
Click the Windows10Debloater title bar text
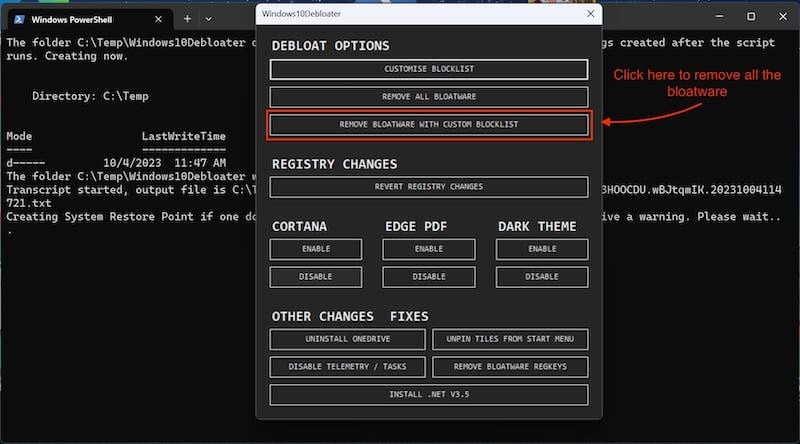(x=301, y=14)
